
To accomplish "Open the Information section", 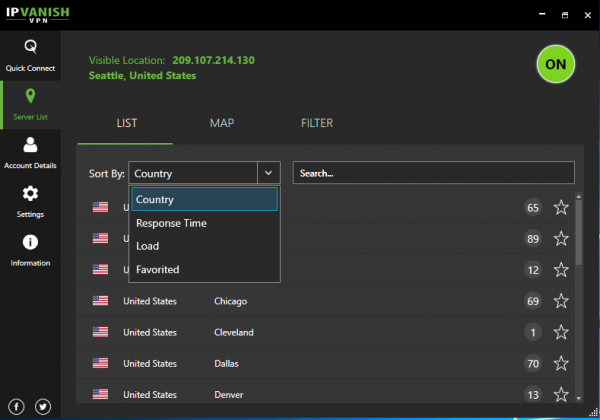I will pos(30,251).
